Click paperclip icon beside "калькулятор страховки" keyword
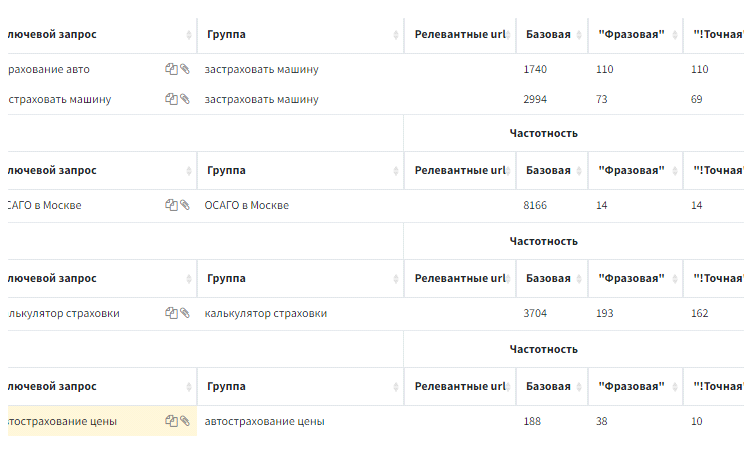Viewport: 750px width, 450px height. (x=184, y=313)
